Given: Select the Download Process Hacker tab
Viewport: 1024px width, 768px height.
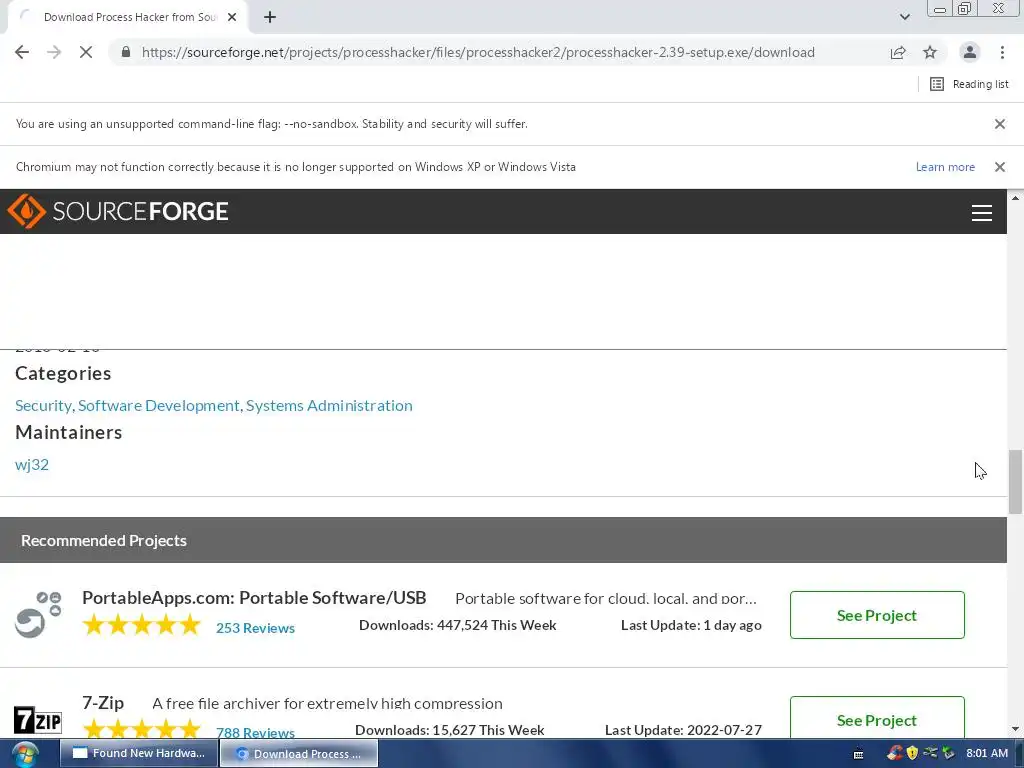Looking at the screenshot, I should point(127,17).
